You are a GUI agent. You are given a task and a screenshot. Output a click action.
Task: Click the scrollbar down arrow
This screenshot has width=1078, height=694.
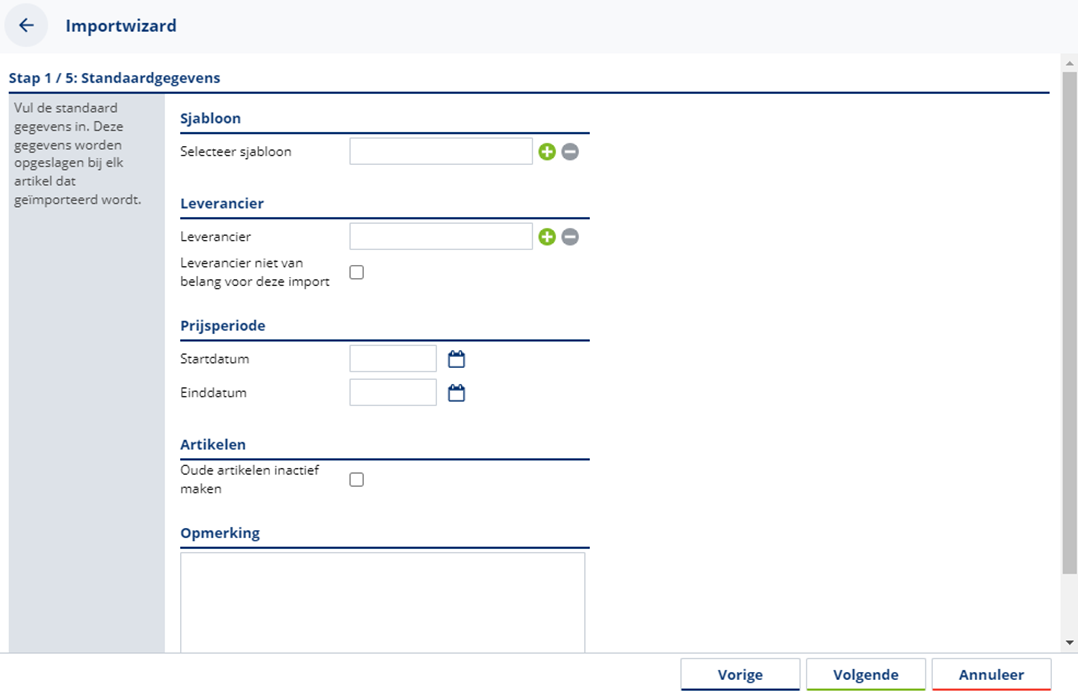1069,643
